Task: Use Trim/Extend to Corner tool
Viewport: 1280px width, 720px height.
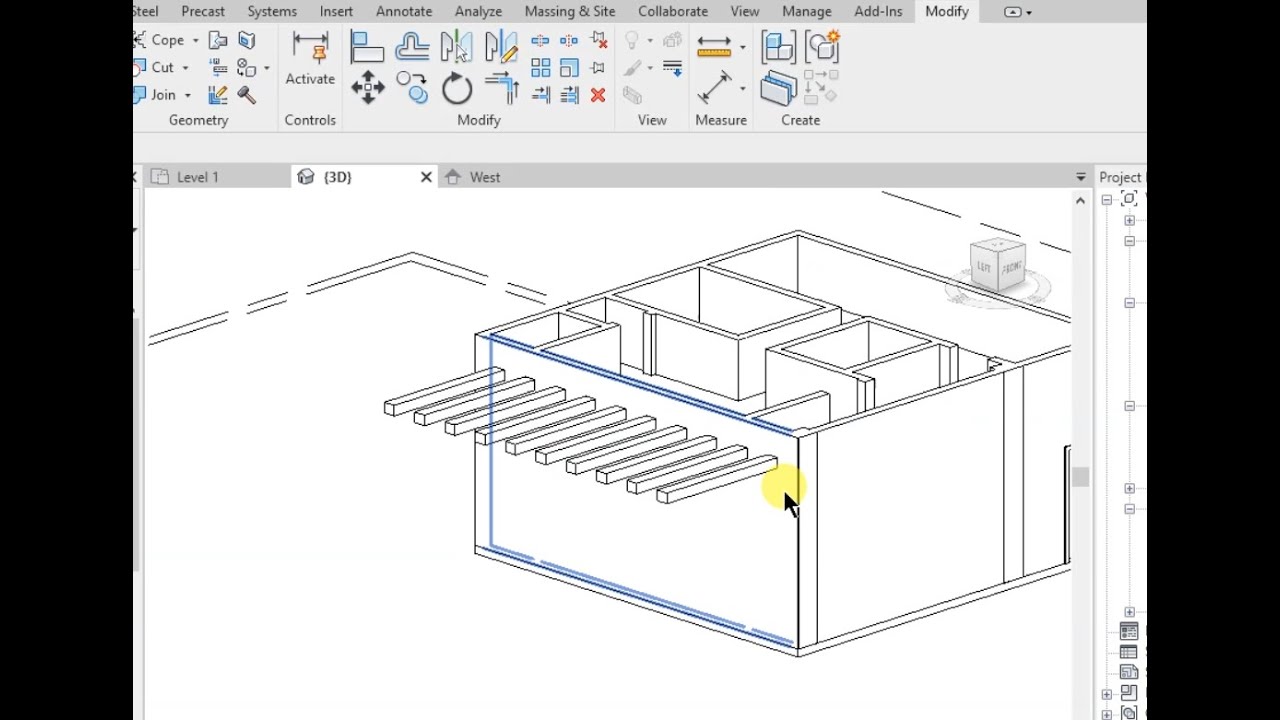Action: [500, 88]
